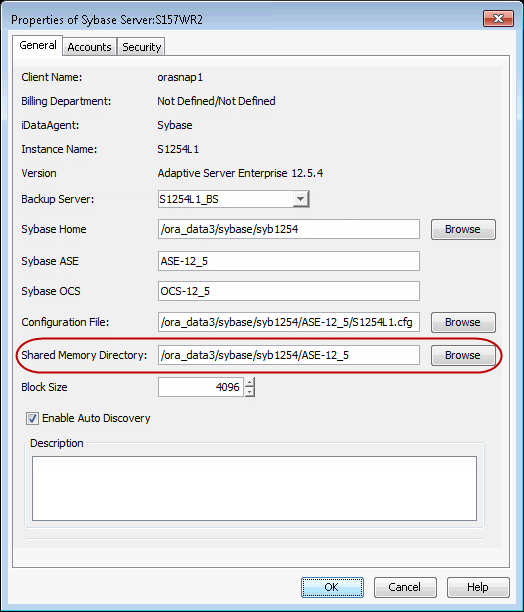This screenshot has width=524, height=612.
Task: Click the Sybase Home path field
Action: [289, 229]
